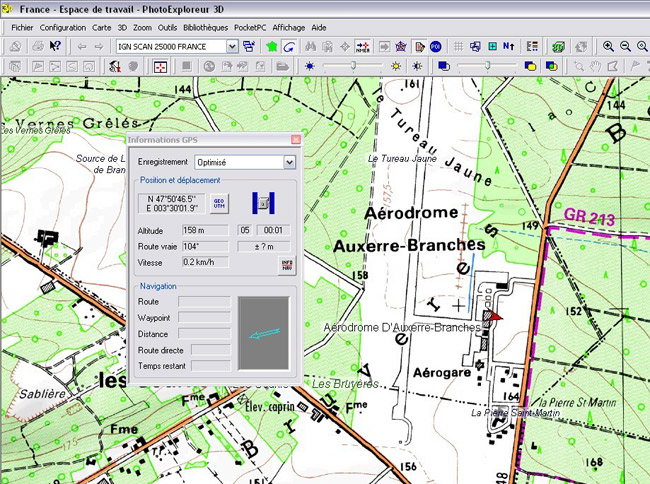The height and width of the screenshot is (484, 650).
Task: Click the zoom out magnifier icon
Action: 625,46
